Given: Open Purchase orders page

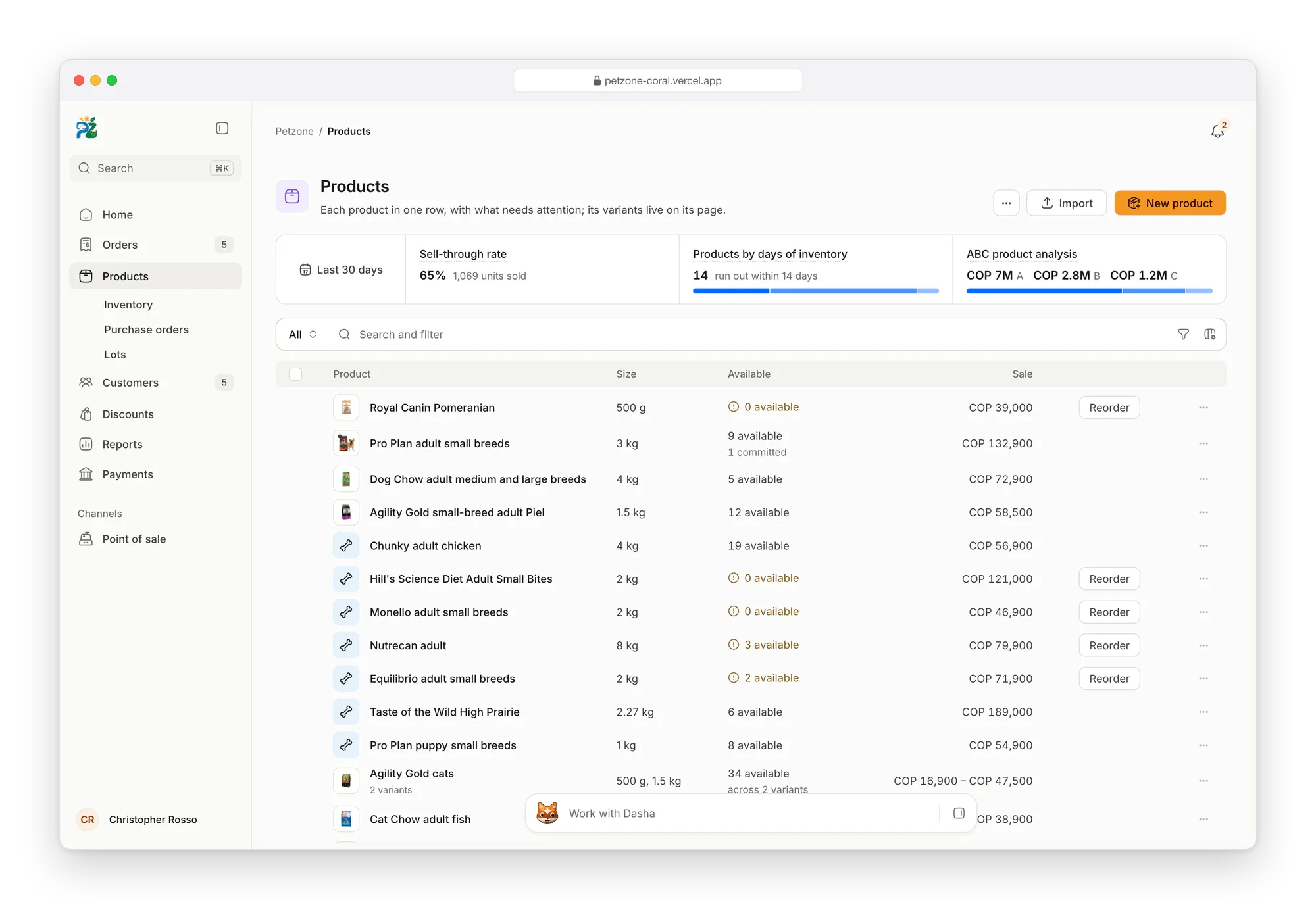Looking at the screenshot, I should tap(146, 330).
